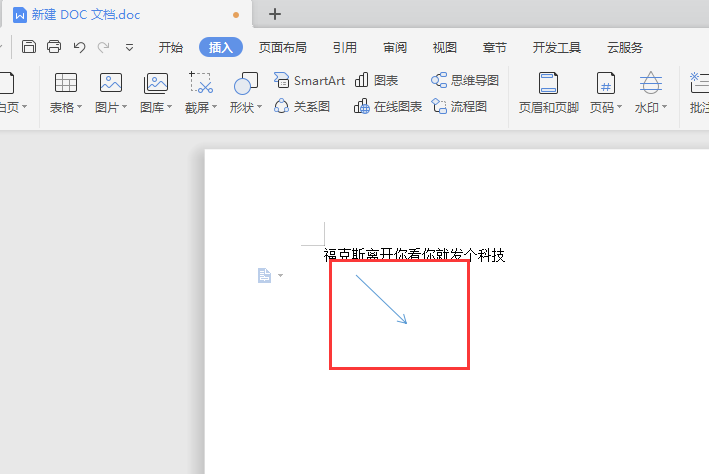This screenshot has height=474, width=709.
Task: Select the blue arrow shape in document
Action: 382,299
